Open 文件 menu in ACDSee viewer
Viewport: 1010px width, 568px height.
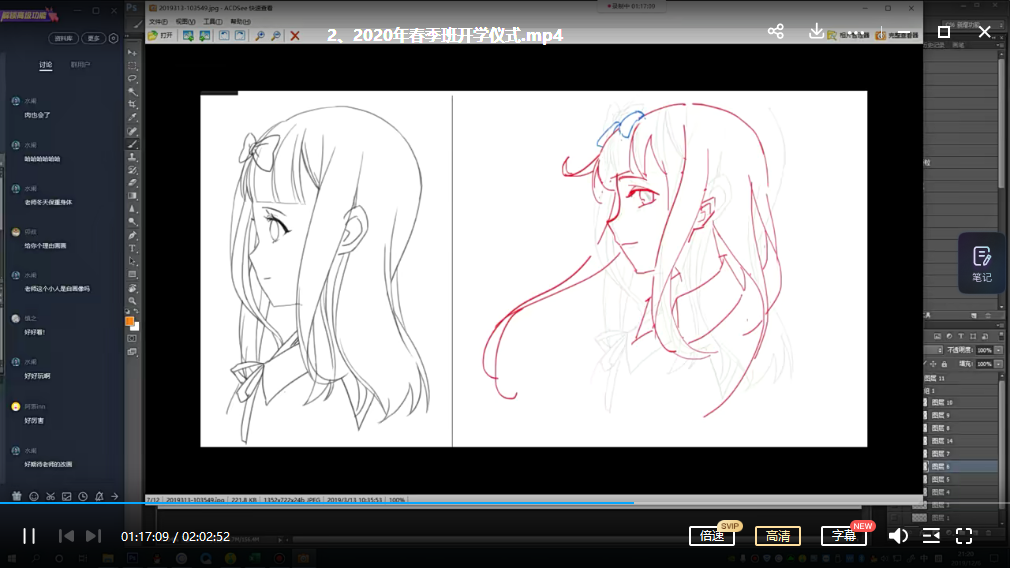(x=158, y=21)
